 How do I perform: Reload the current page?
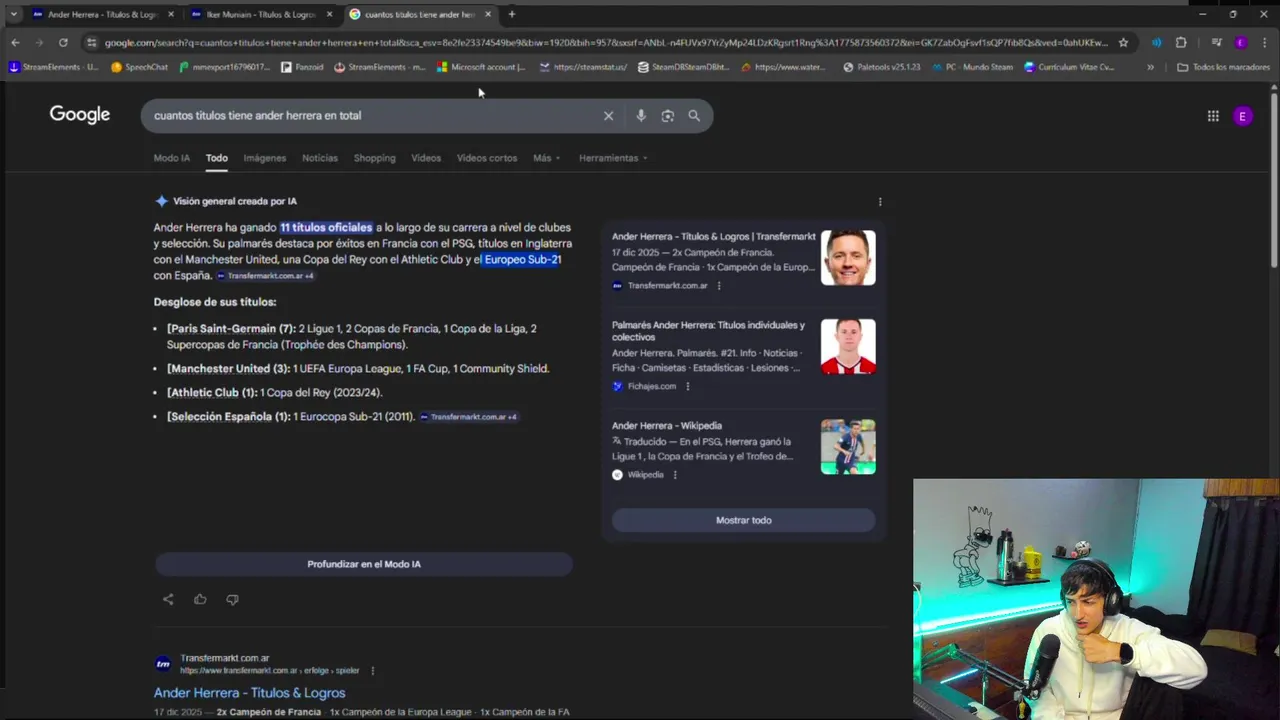(63, 42)
